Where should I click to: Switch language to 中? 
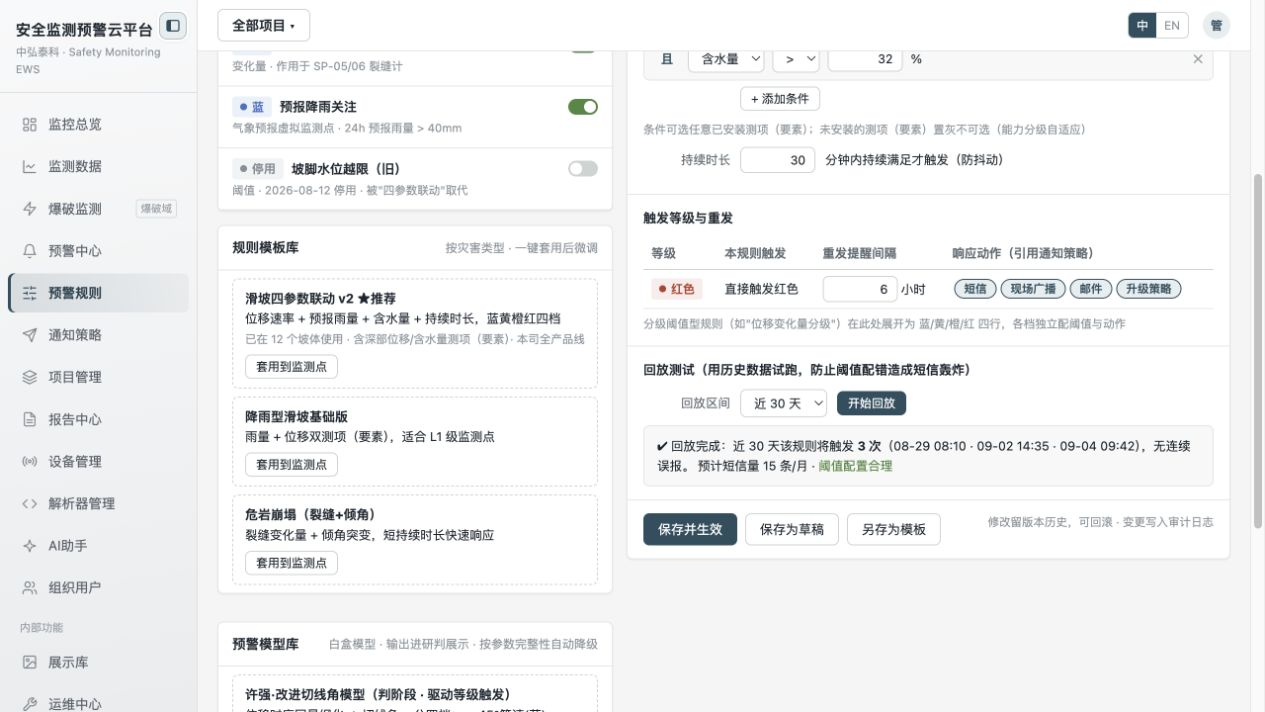(1143, 26)
